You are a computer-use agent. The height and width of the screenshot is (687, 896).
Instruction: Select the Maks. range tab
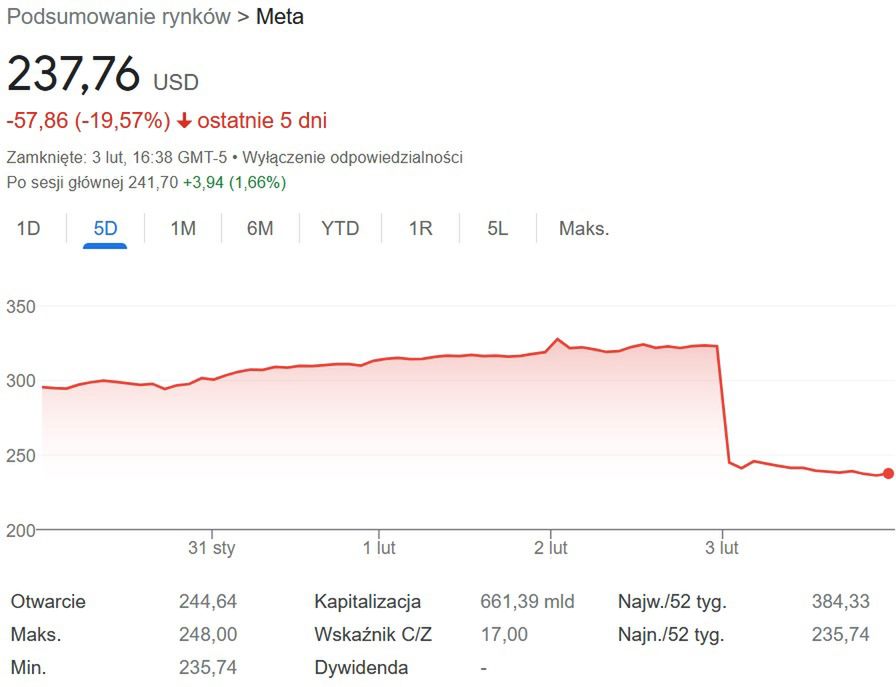tap(584, 229)
